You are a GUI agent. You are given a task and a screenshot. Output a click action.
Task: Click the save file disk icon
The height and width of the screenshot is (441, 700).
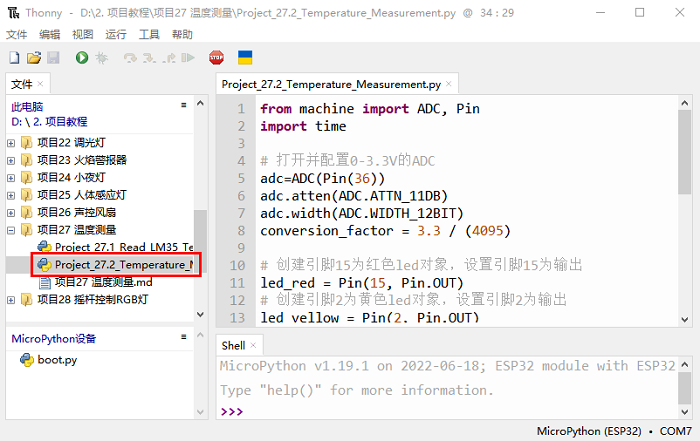52,58
